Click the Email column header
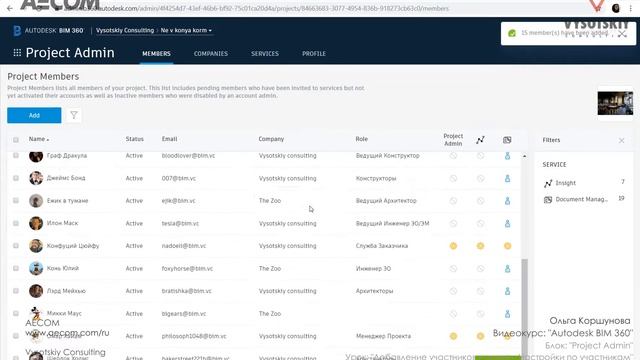 coord(169,139)
